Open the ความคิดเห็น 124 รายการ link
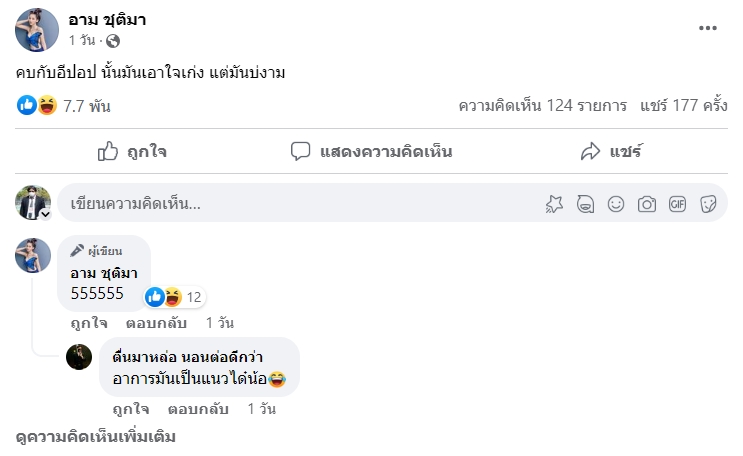 tap(542, 105)
